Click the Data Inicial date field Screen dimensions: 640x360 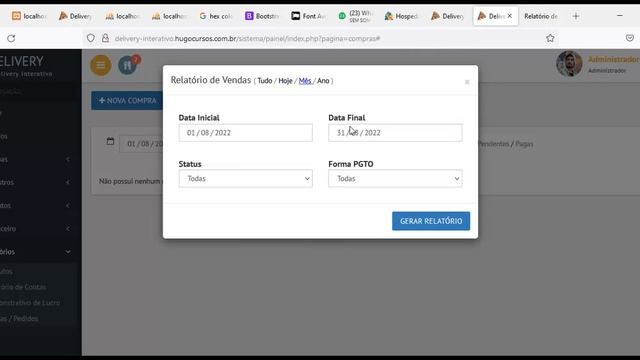click(x=245, y=133)
